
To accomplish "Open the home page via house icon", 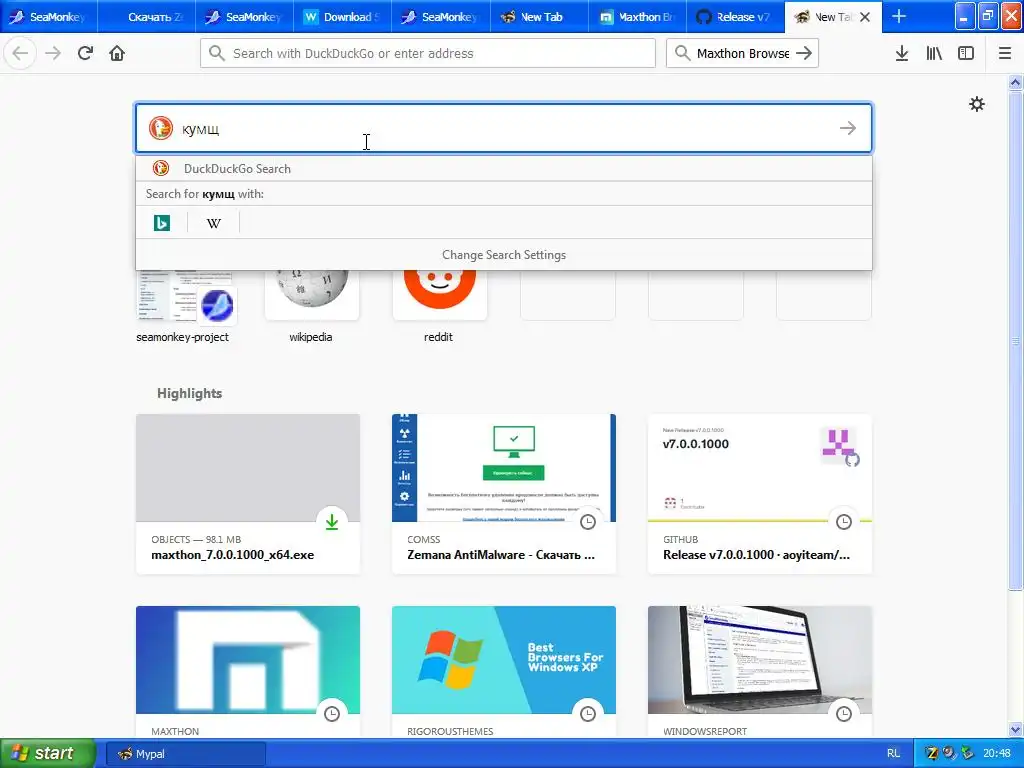I will 117,54.
